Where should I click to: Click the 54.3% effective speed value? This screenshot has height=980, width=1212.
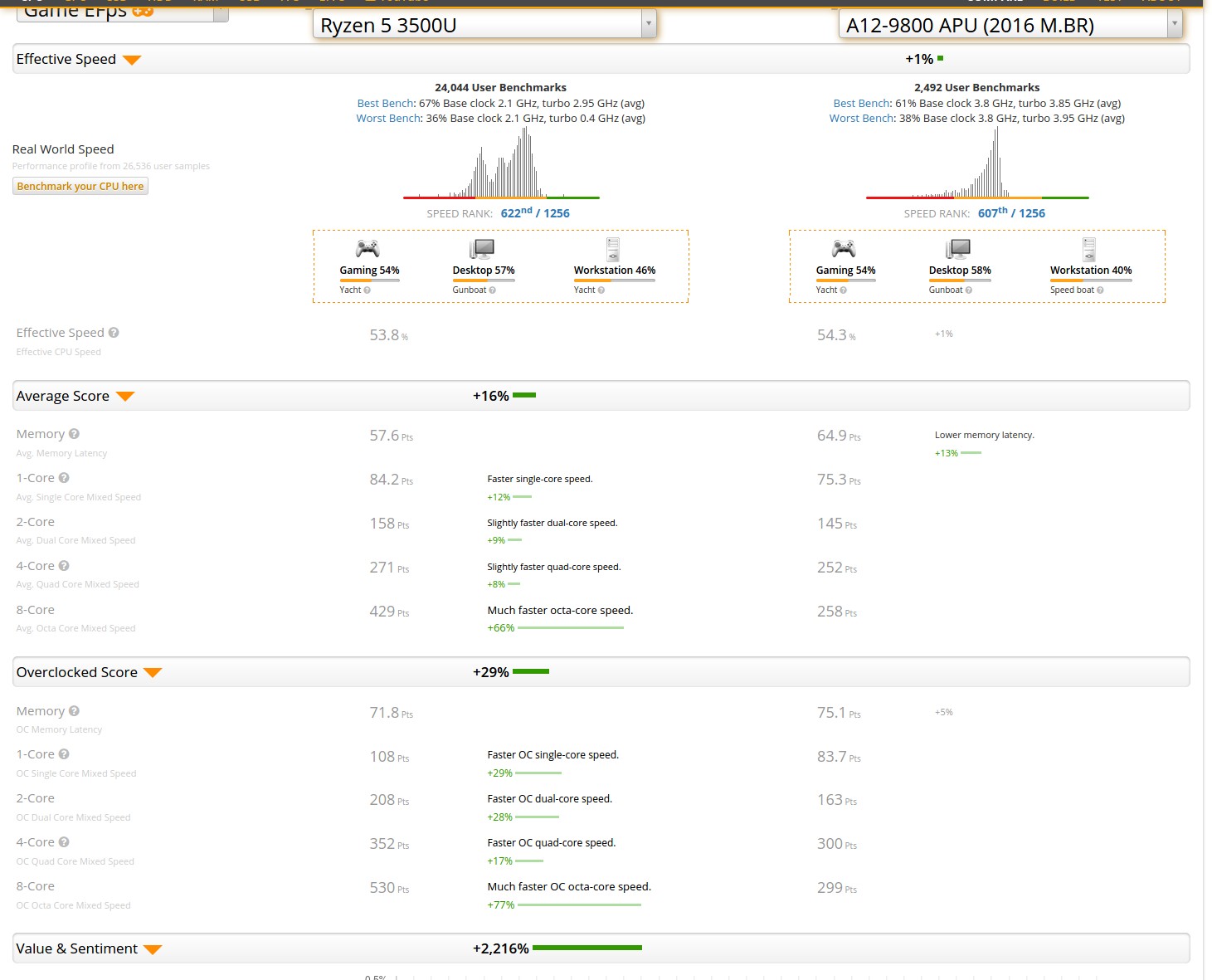pos(836,335)
